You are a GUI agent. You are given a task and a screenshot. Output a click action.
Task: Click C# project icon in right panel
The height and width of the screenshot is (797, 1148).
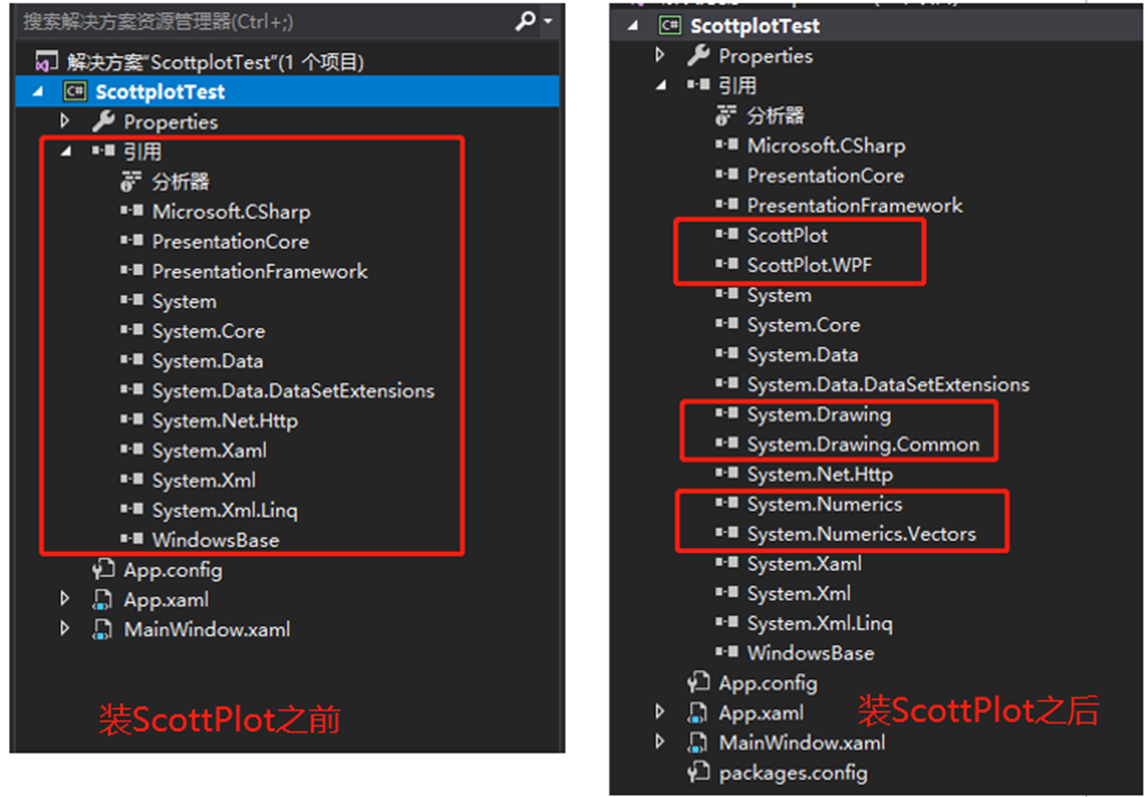(670, 26)
